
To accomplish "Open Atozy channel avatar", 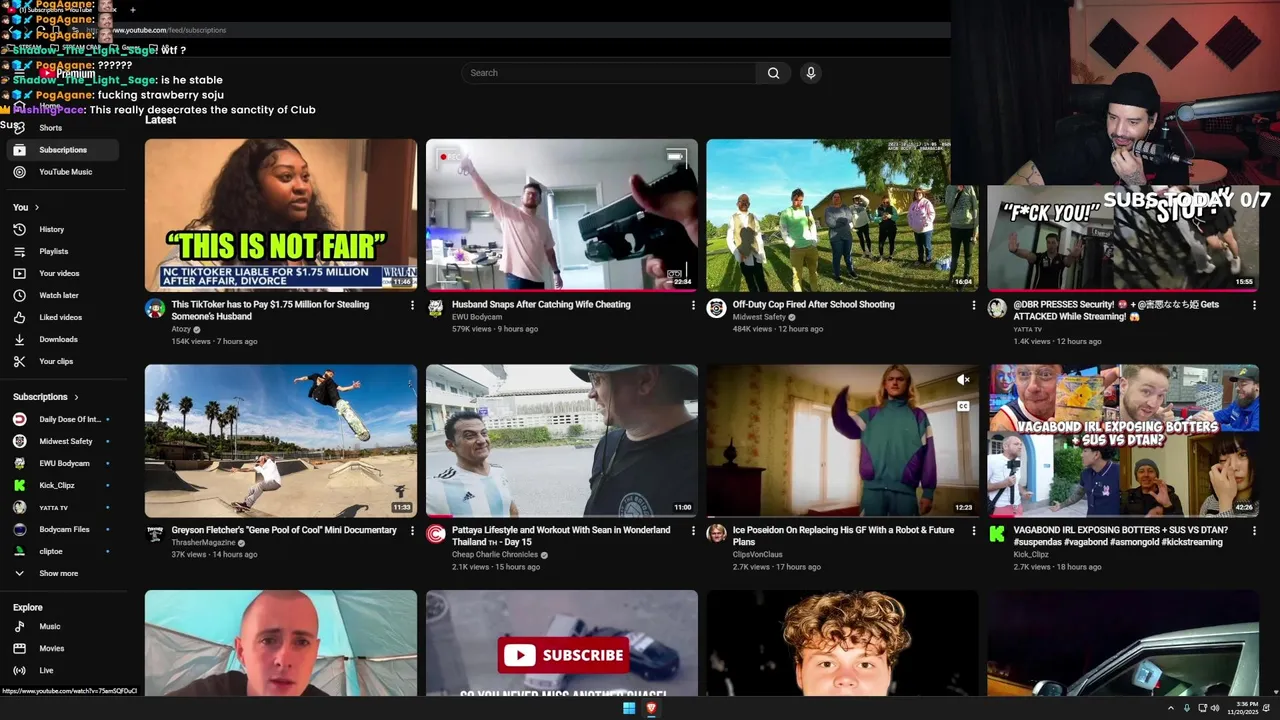I will pyautogui.click(x=155, y=308).
